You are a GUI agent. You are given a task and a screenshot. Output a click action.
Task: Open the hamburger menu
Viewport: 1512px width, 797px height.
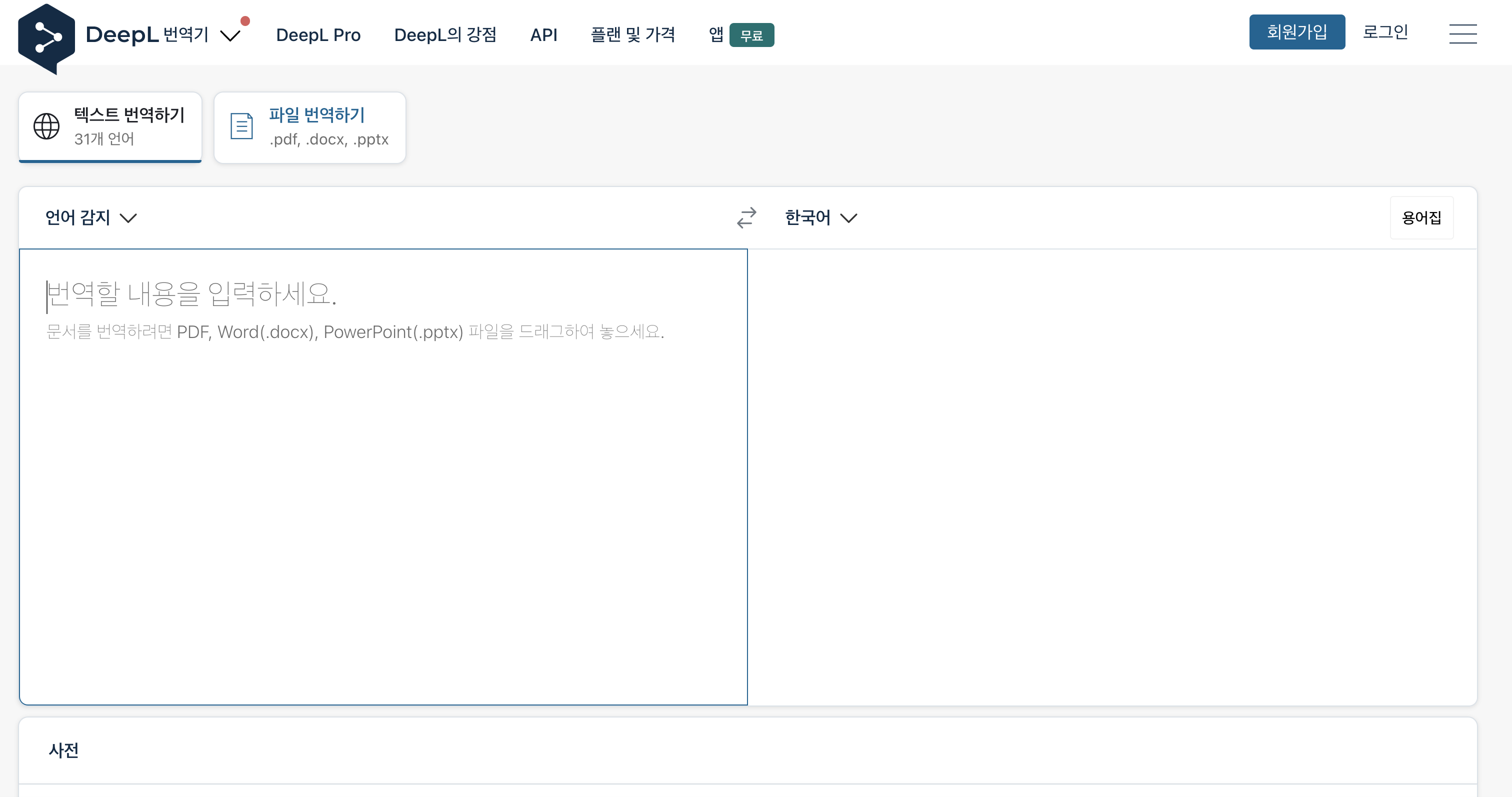[x=1462, y=34]
